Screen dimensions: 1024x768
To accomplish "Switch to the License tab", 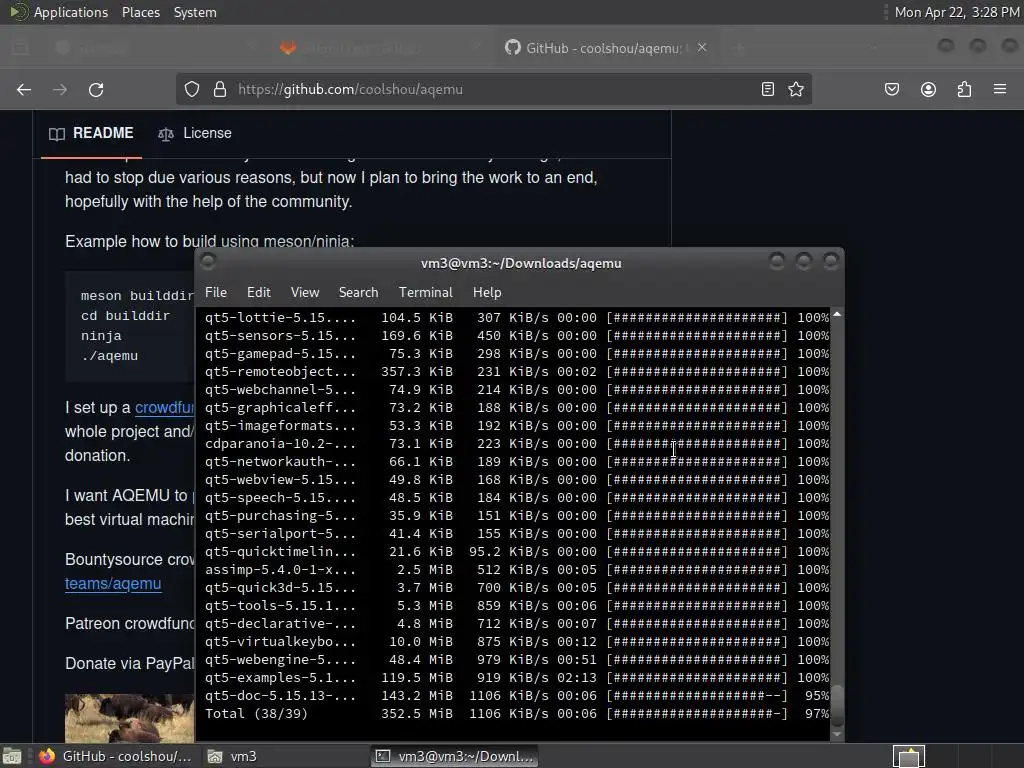I will [x=195, y=133].
